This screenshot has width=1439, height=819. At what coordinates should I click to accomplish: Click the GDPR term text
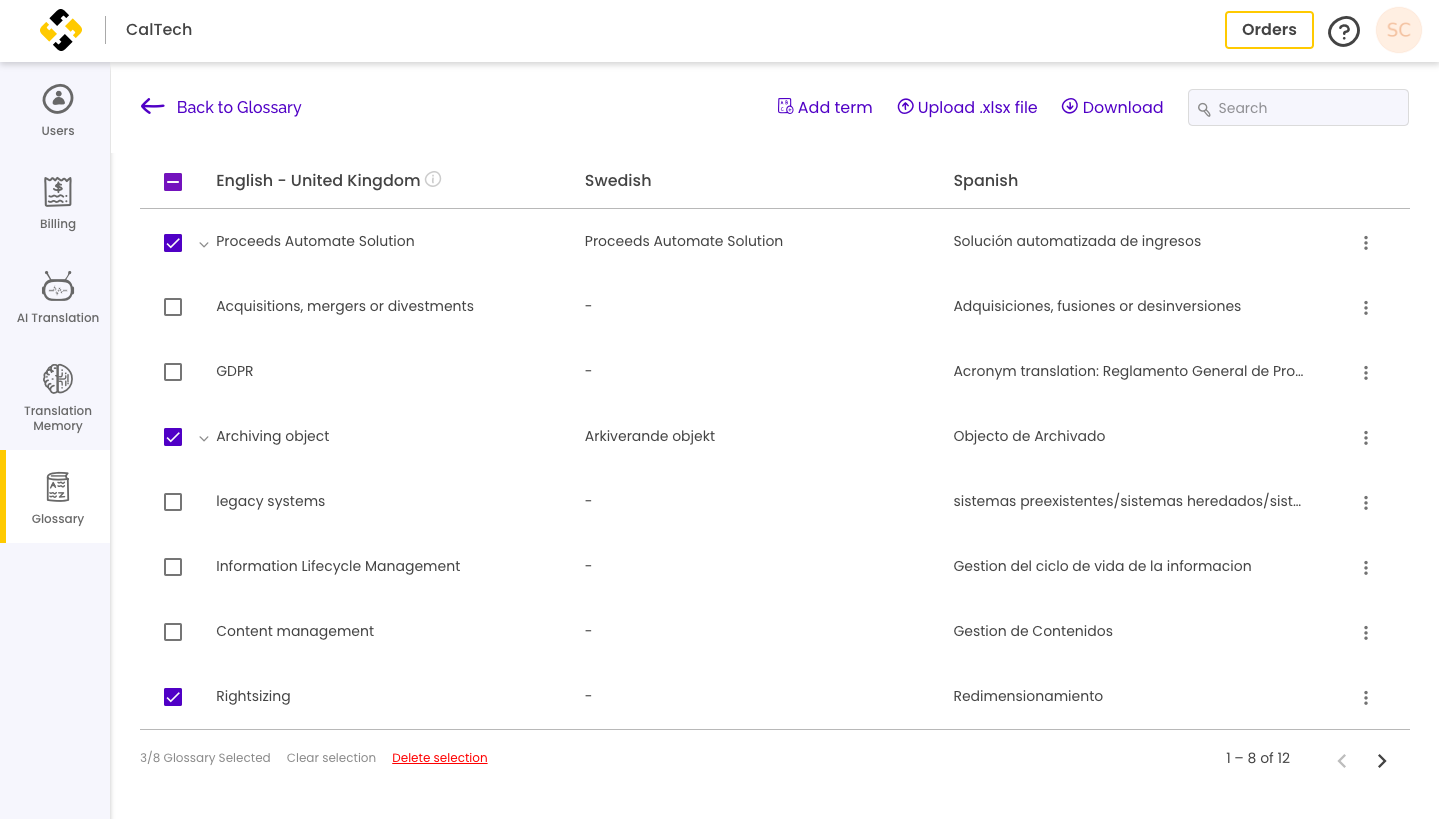(x=235, y=371)
